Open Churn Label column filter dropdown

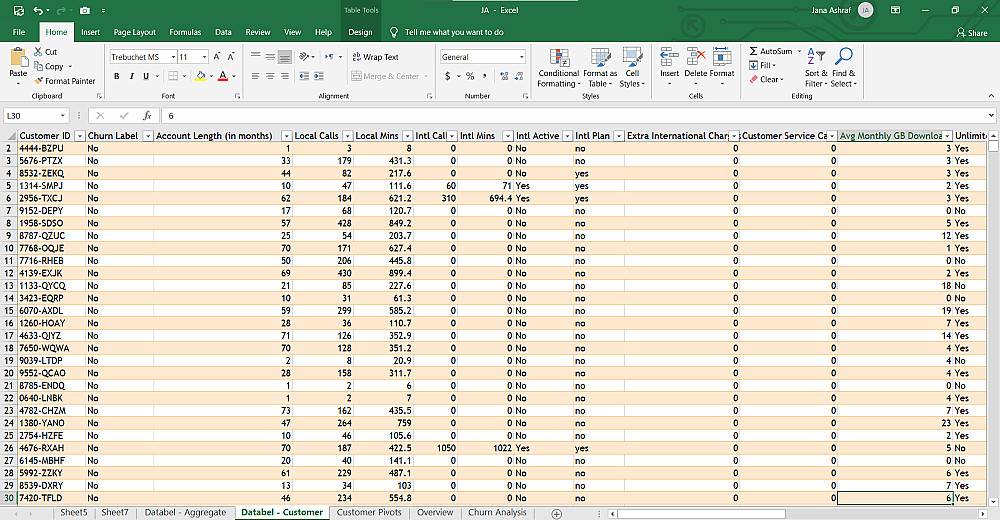147,135
